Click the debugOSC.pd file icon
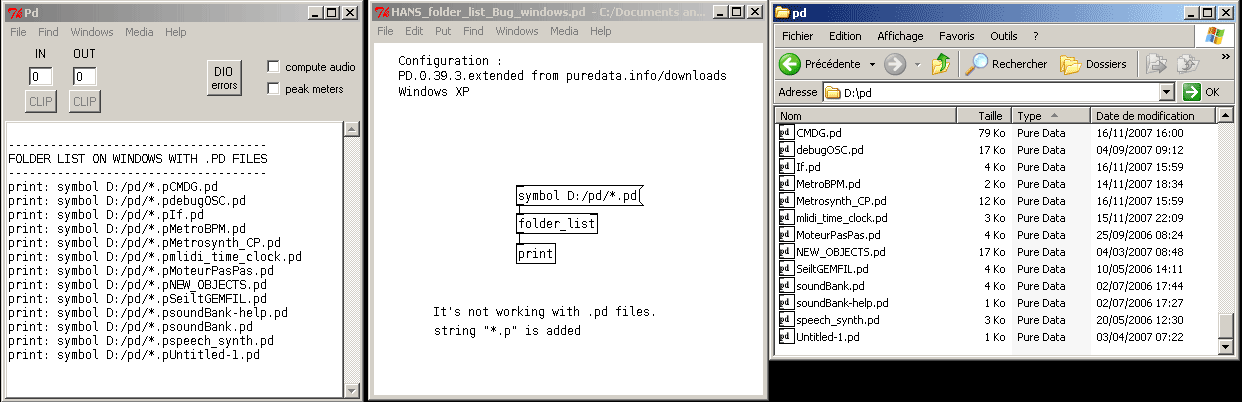This screenshot has height=402, width=1242. coord(785,149)
